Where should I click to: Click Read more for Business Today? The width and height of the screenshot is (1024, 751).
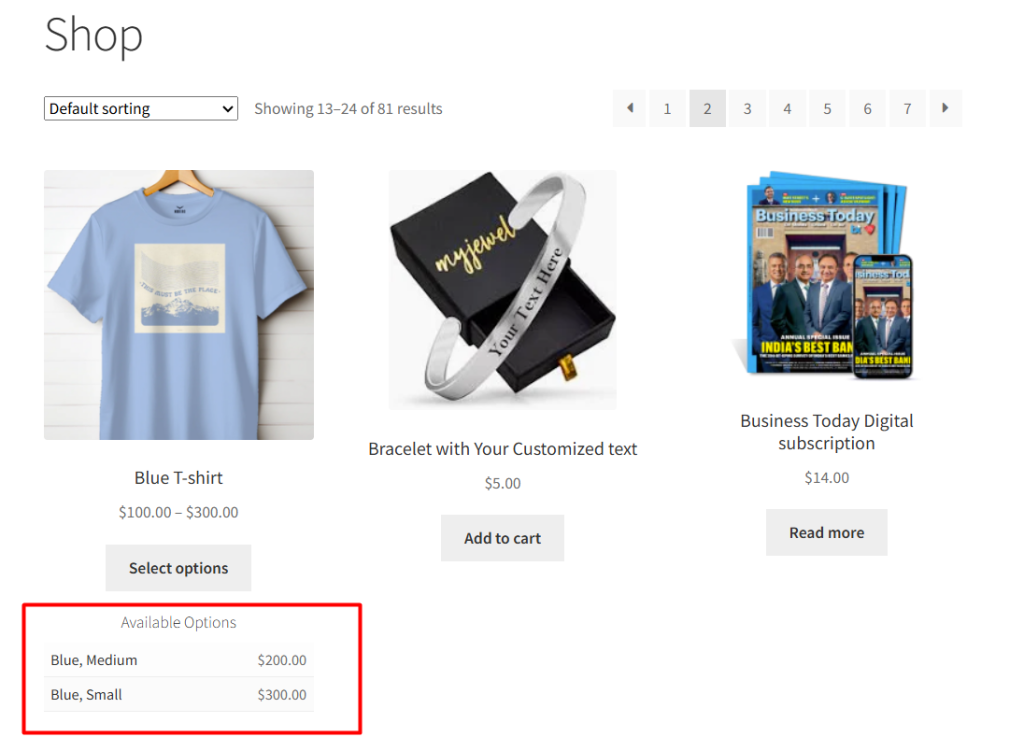click(x=826, y=532)
